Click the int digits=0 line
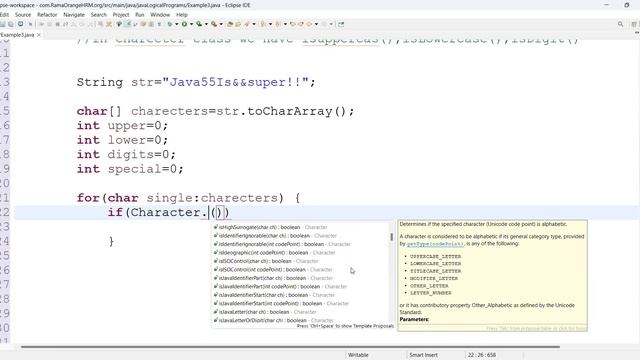Viewport: 640px width, 360px height. [x=126, y=155]
